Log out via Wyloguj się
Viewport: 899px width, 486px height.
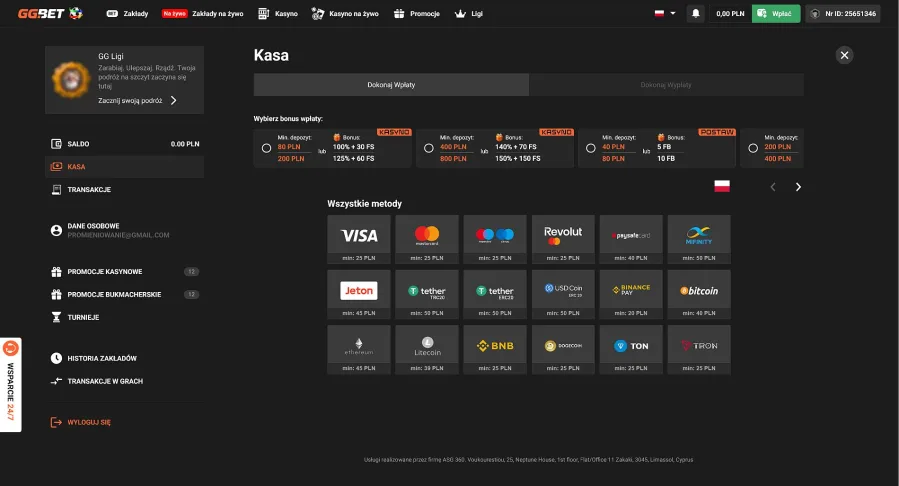click(x=81, y=422)
